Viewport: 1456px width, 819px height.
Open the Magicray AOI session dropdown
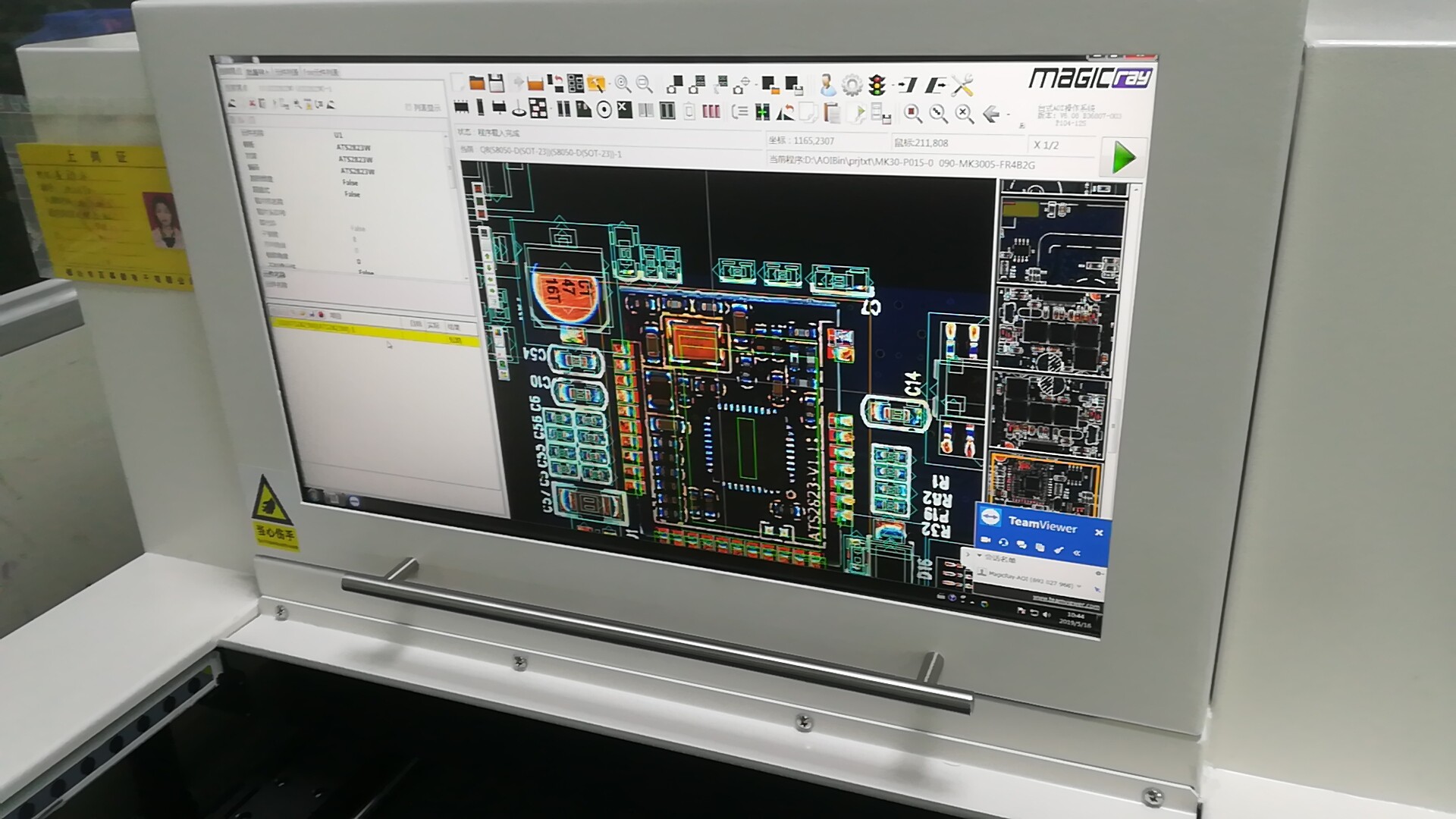click(1079, 585)
